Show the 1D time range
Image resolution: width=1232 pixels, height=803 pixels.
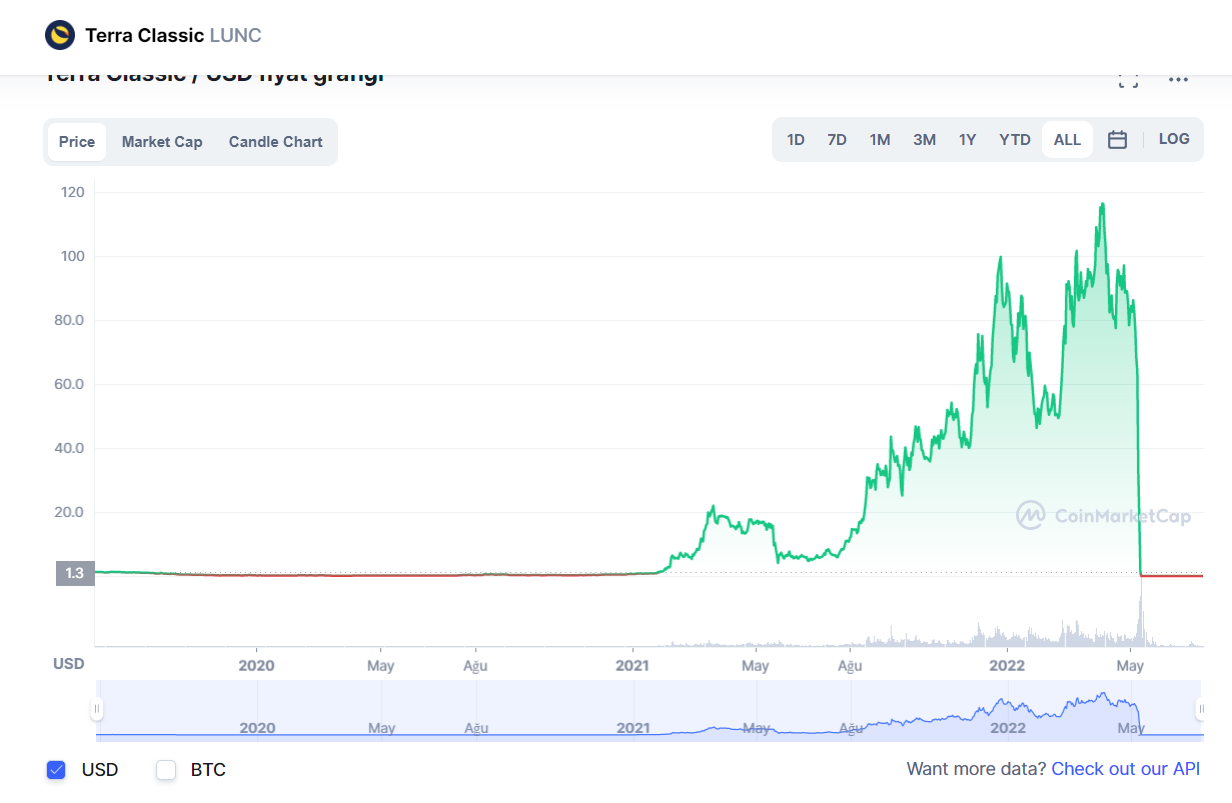pos(796,140)
